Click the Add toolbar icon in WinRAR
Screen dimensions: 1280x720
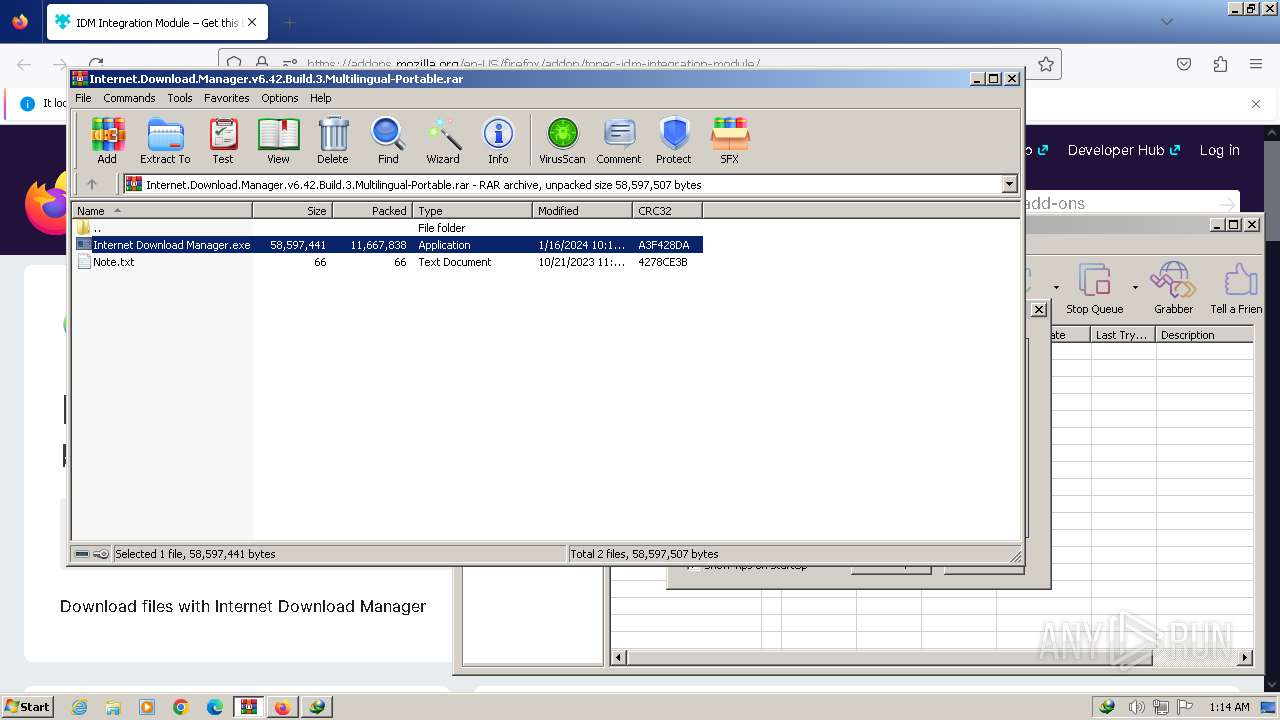(107, 140)
